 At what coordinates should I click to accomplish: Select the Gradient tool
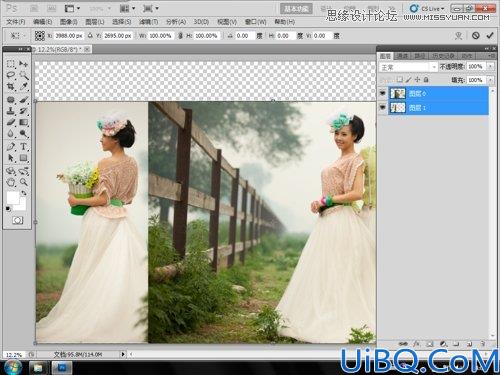click(x=23, y=122)
